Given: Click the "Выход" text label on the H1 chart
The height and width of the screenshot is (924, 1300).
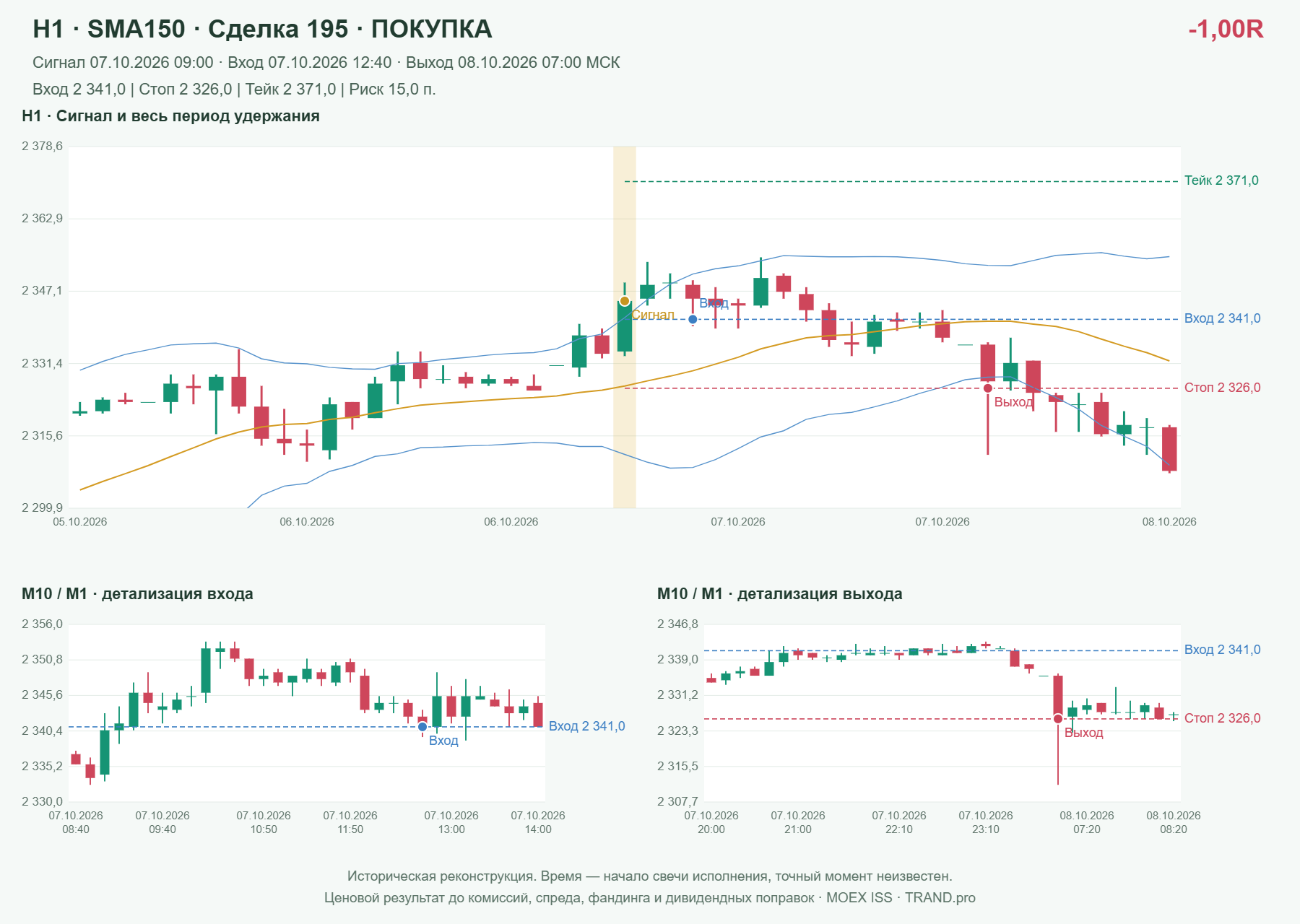Looking at the screenshot, I should [x=1014, y=402].
